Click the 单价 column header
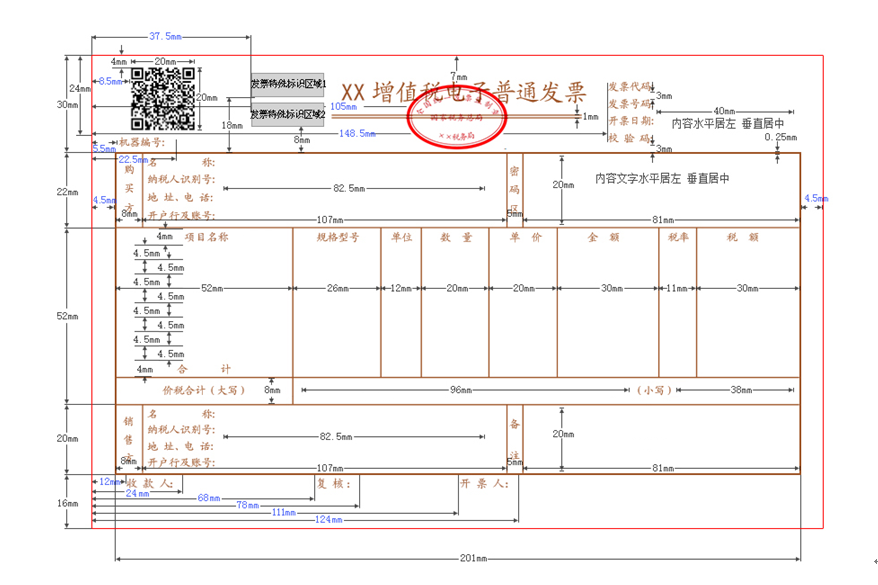The width and height of the screenshot is (878, 585). pyautogui.click(x=525, y=237)
